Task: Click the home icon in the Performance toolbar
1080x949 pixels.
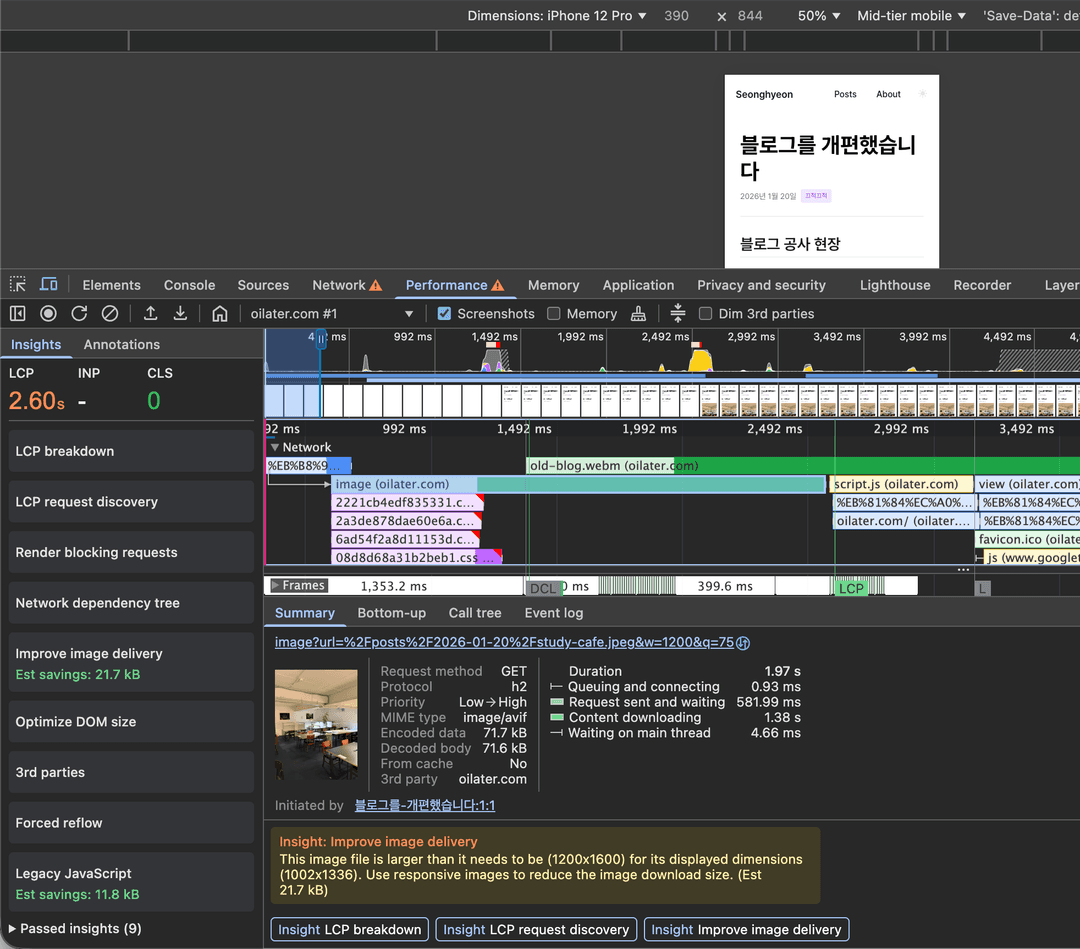Action: pyautogui.click(x=220, y=314)
